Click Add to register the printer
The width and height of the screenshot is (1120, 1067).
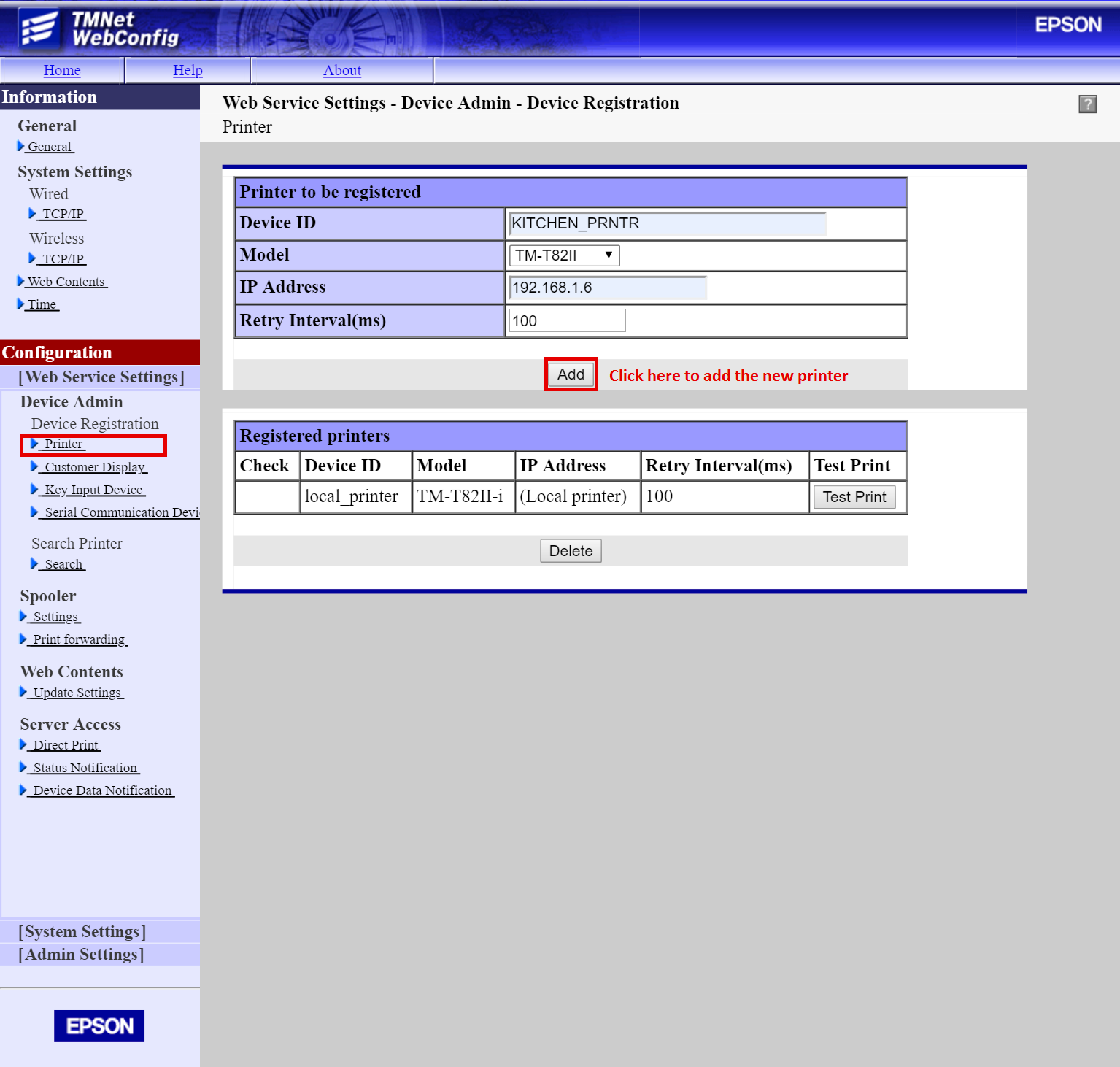click(571, 374)
